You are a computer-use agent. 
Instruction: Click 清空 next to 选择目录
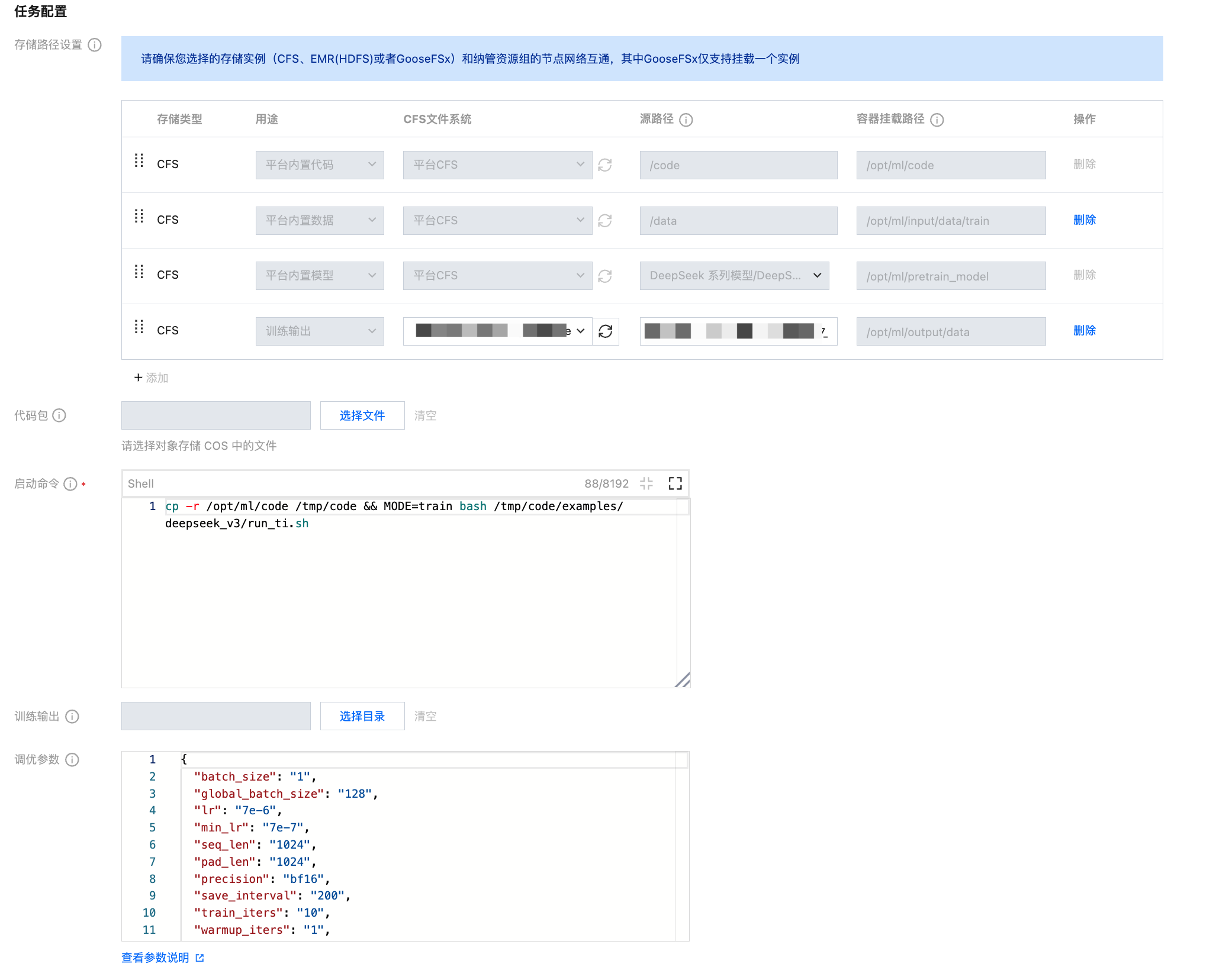425,716
